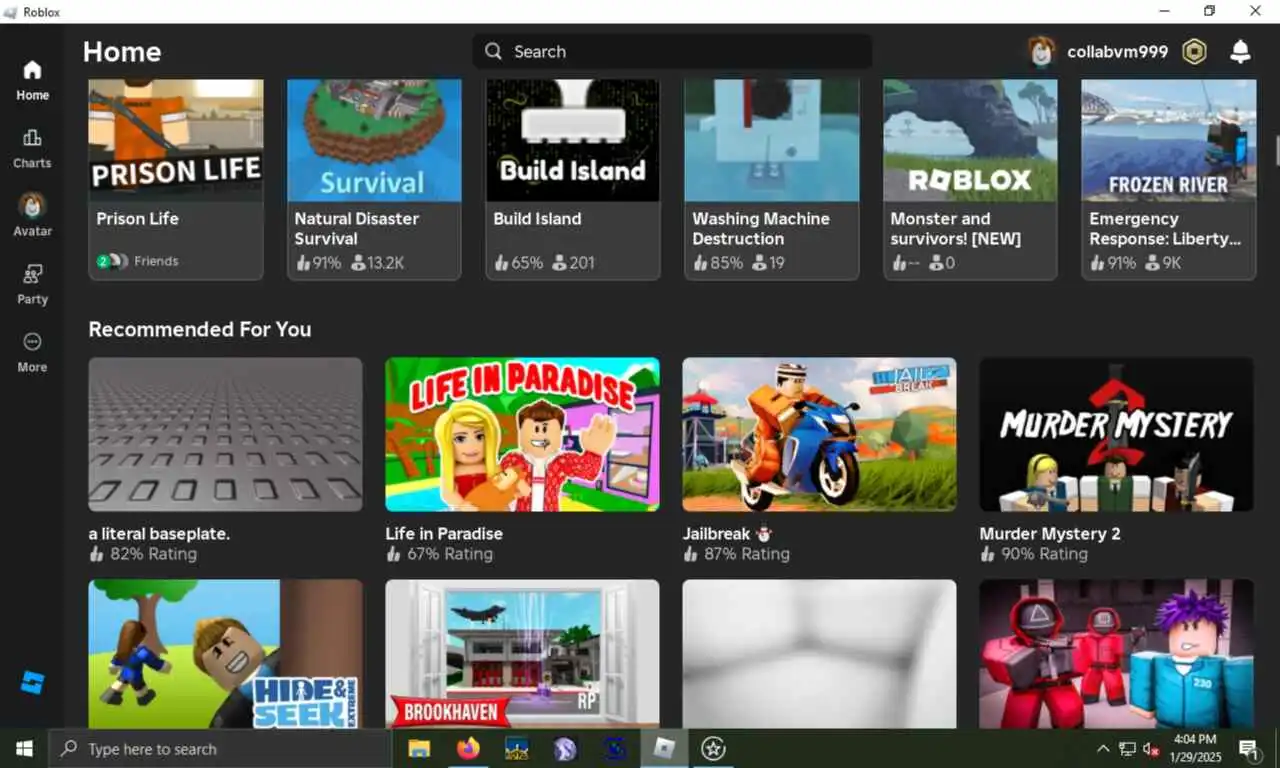1280x768 pixels.
Task: Click Murder Mystery 2 title text
Action: 1050,534
